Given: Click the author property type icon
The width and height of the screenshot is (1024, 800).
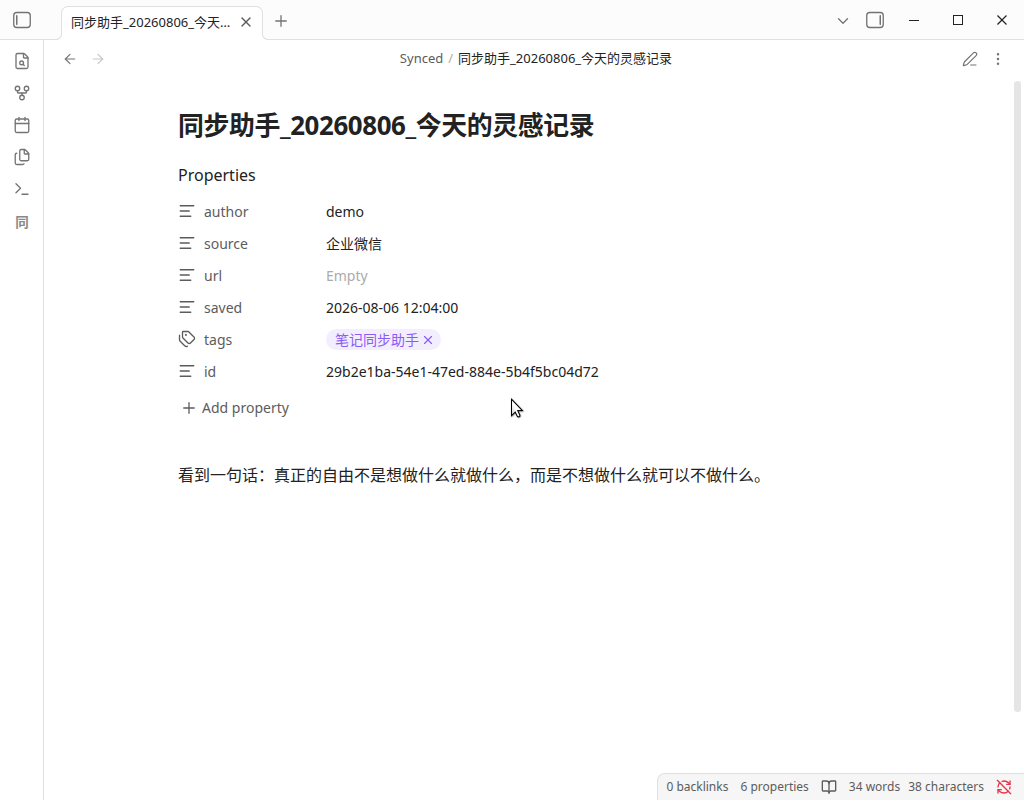Looking at the screenshot, I should pyautogui.click(x=187, y=212).
